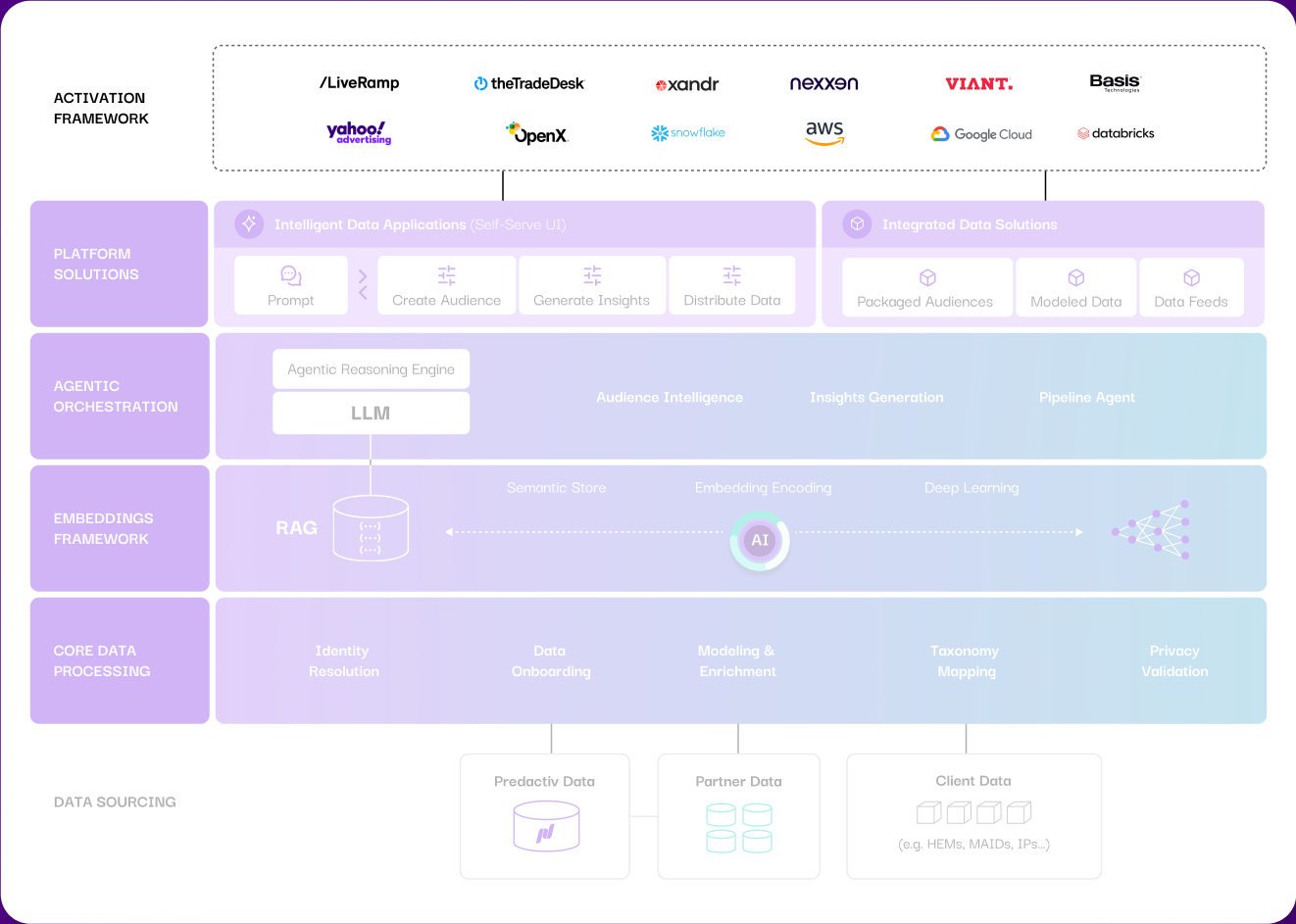Click the snowflake logo
This screenshot has width=1296, height=924.
(x=688, y=132)
